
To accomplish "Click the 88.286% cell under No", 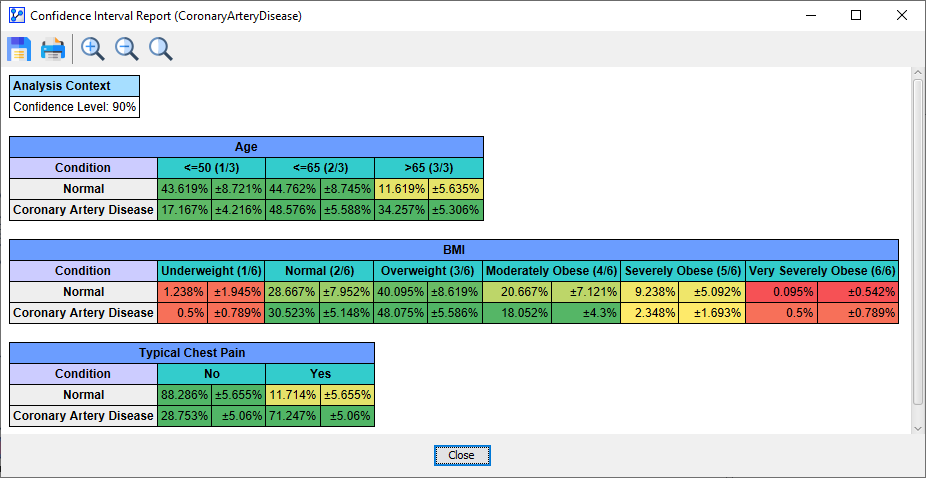I will tap(184, 395).
